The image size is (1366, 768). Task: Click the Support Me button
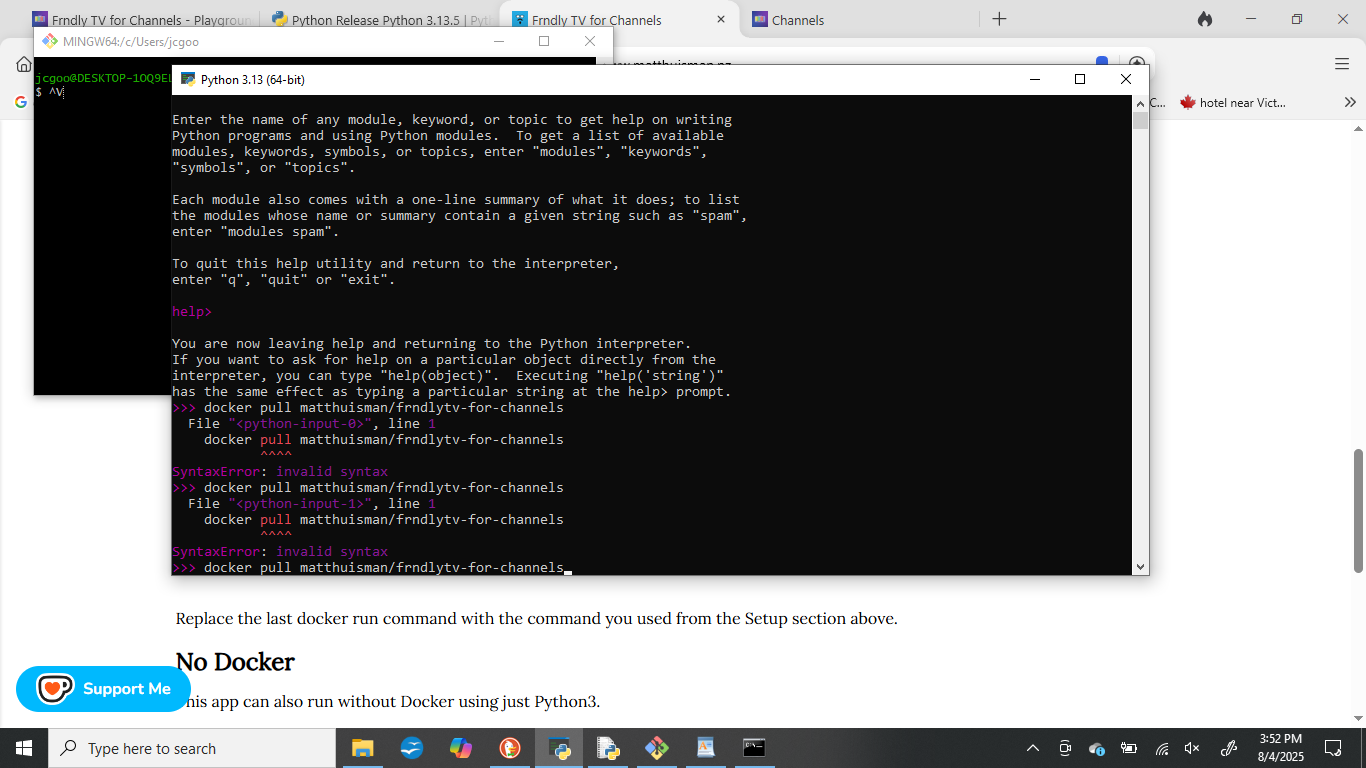pyautogui.click(x=104, y=689)
